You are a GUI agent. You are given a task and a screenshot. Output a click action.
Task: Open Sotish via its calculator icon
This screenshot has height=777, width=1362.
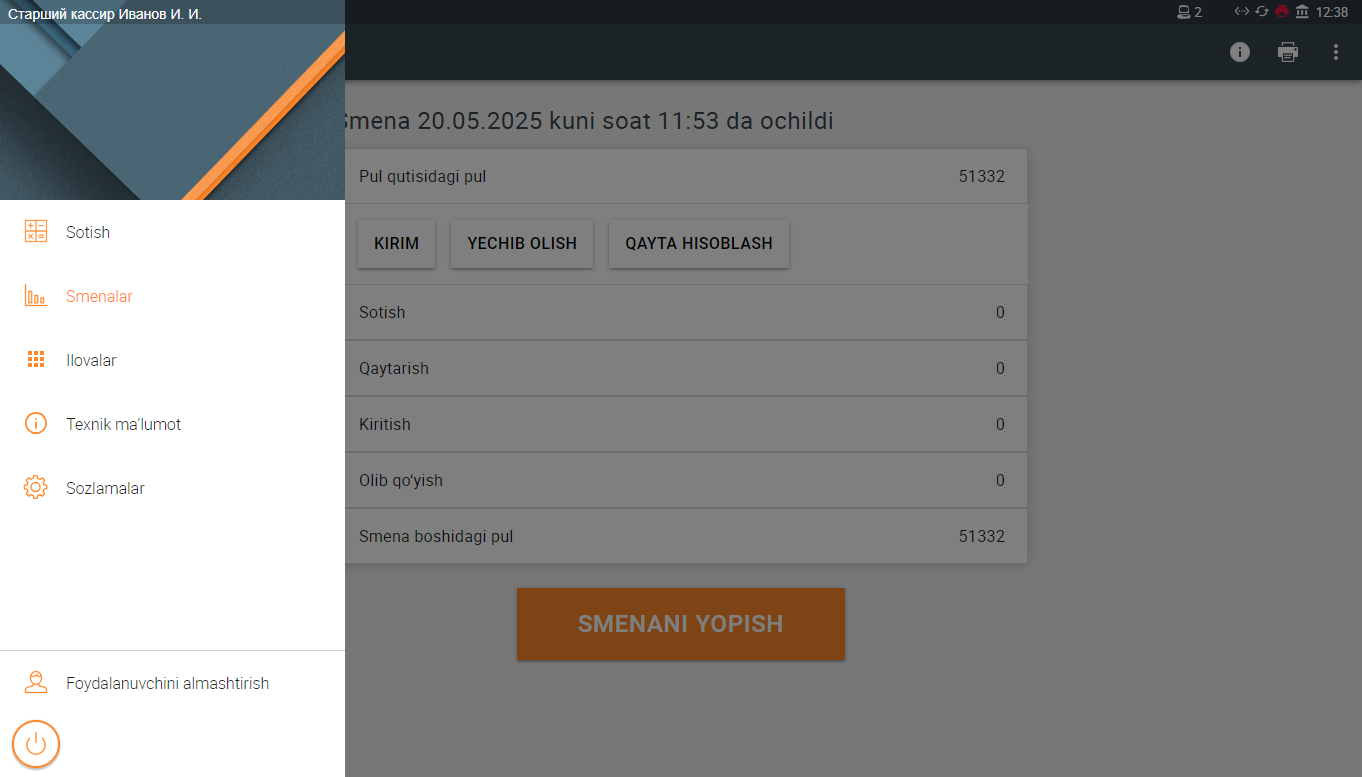point(36,232)
